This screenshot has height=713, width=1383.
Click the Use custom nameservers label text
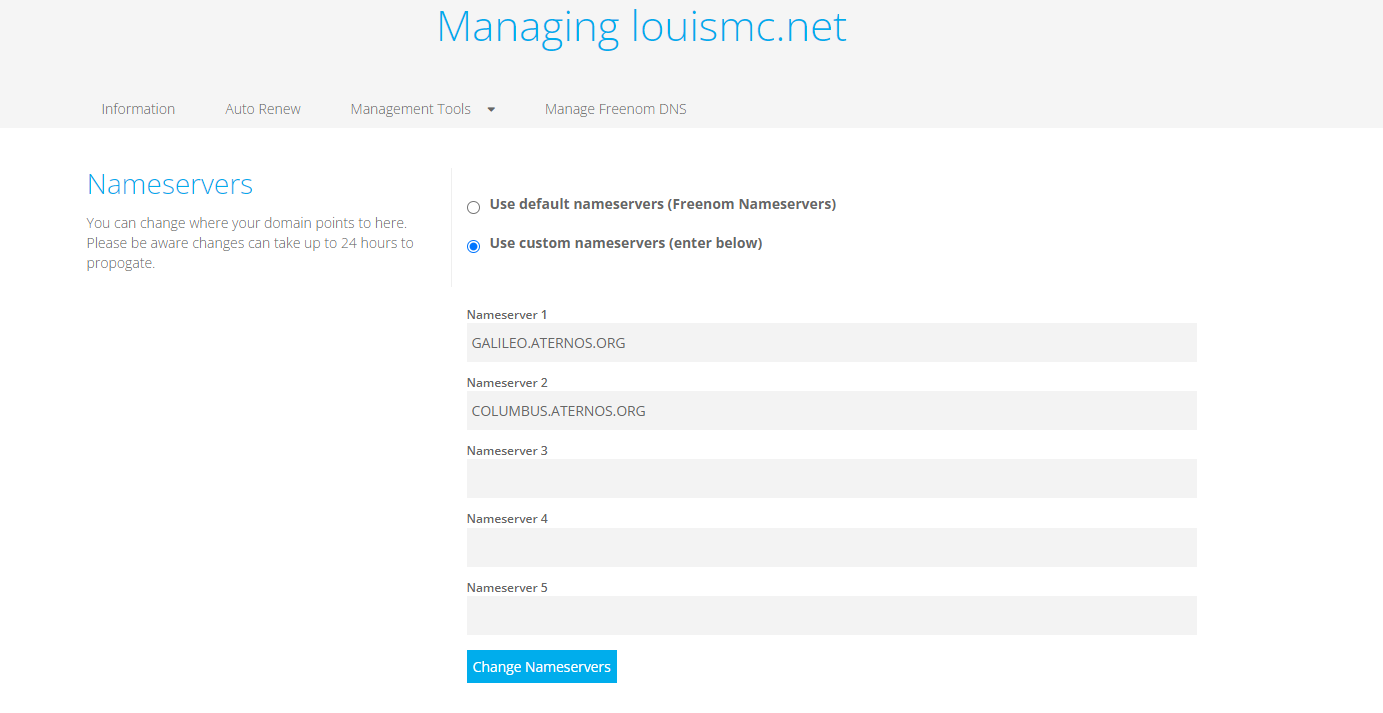click(626, 243)
